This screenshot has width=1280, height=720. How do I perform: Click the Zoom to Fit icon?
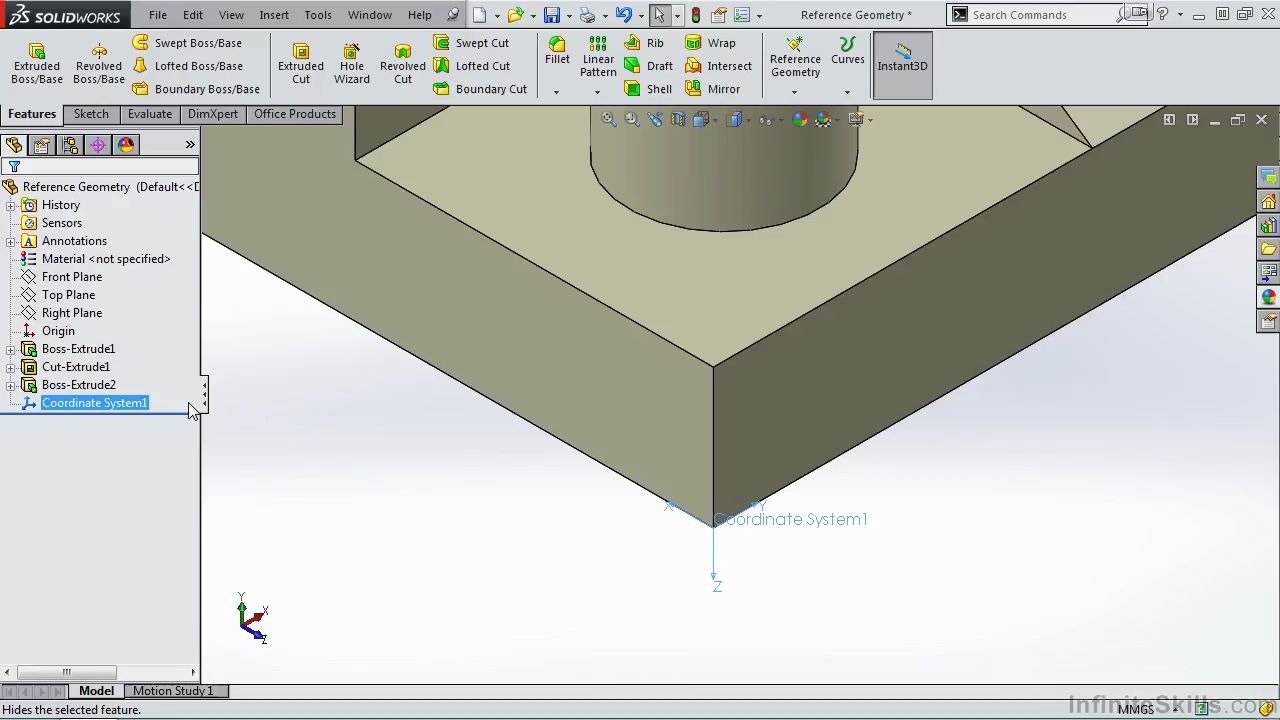(x=608, y=119)
